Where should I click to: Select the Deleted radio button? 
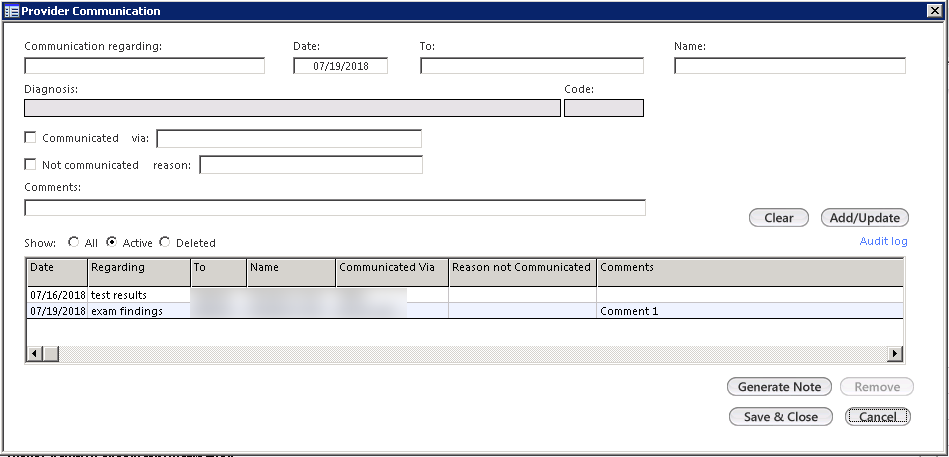[x=165, y=242]
